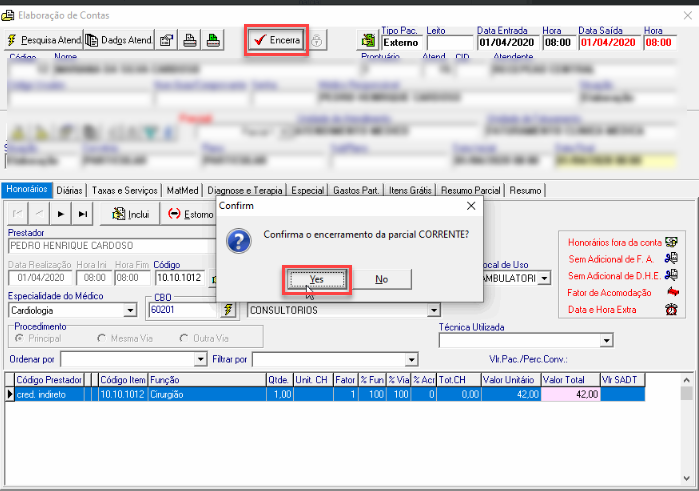Open the Gastos Part. tab
Image resolution: width=699 pixels, height=491 pixels.
click(x=356, y=190)
